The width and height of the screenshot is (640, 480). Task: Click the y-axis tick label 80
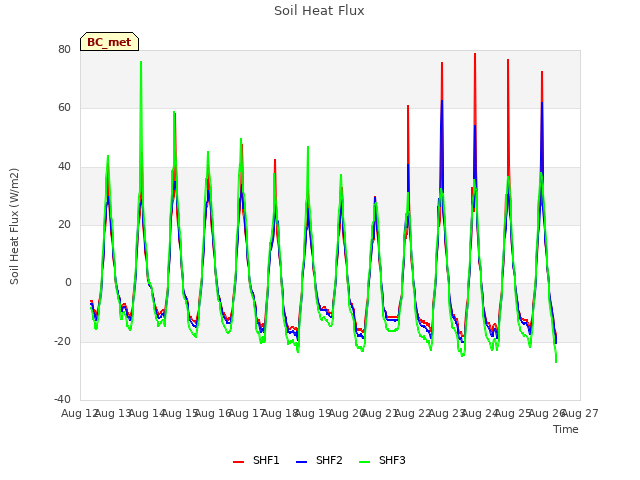click(x=64, y=49)
